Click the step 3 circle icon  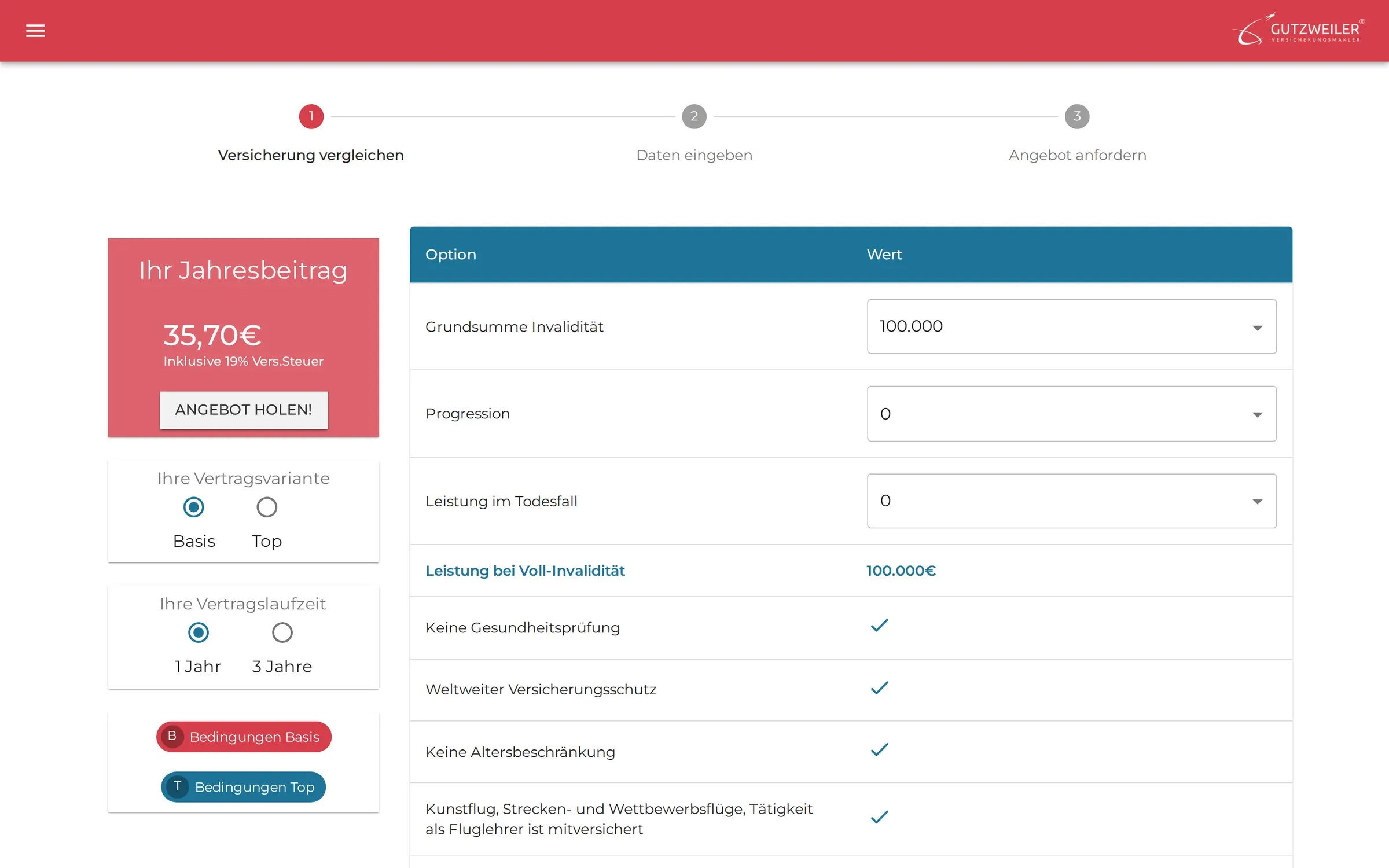click(x=1077, y=116)
